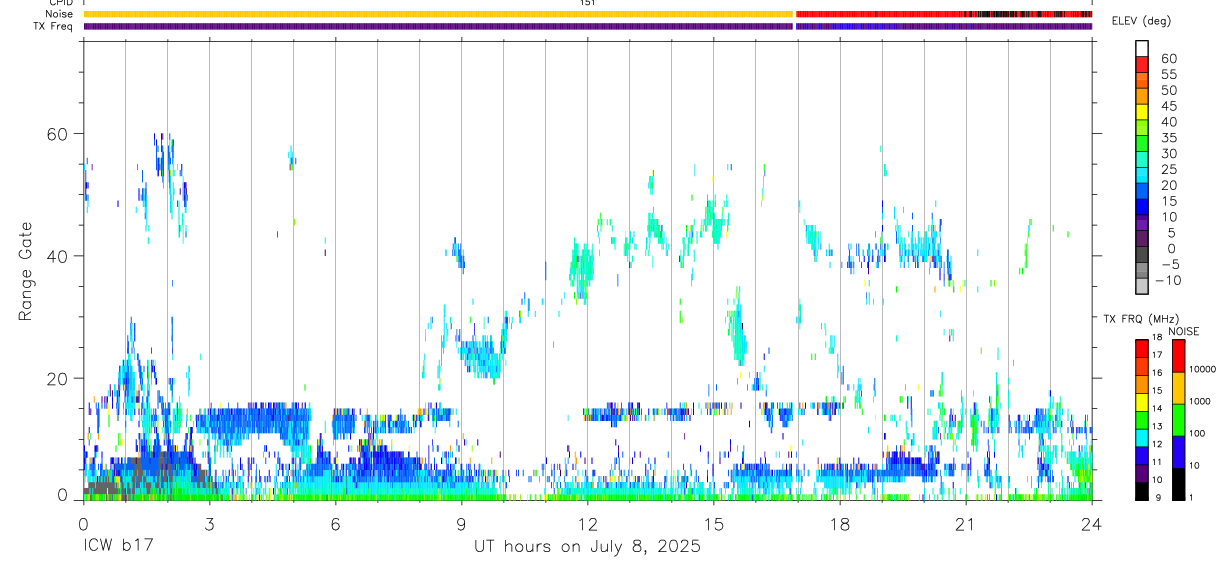Image resolution: width=1228 pixels, height=567 pixels.
Task: Click the '35' label on the ELEV colorbar
Action: (x=1168, y=137)
